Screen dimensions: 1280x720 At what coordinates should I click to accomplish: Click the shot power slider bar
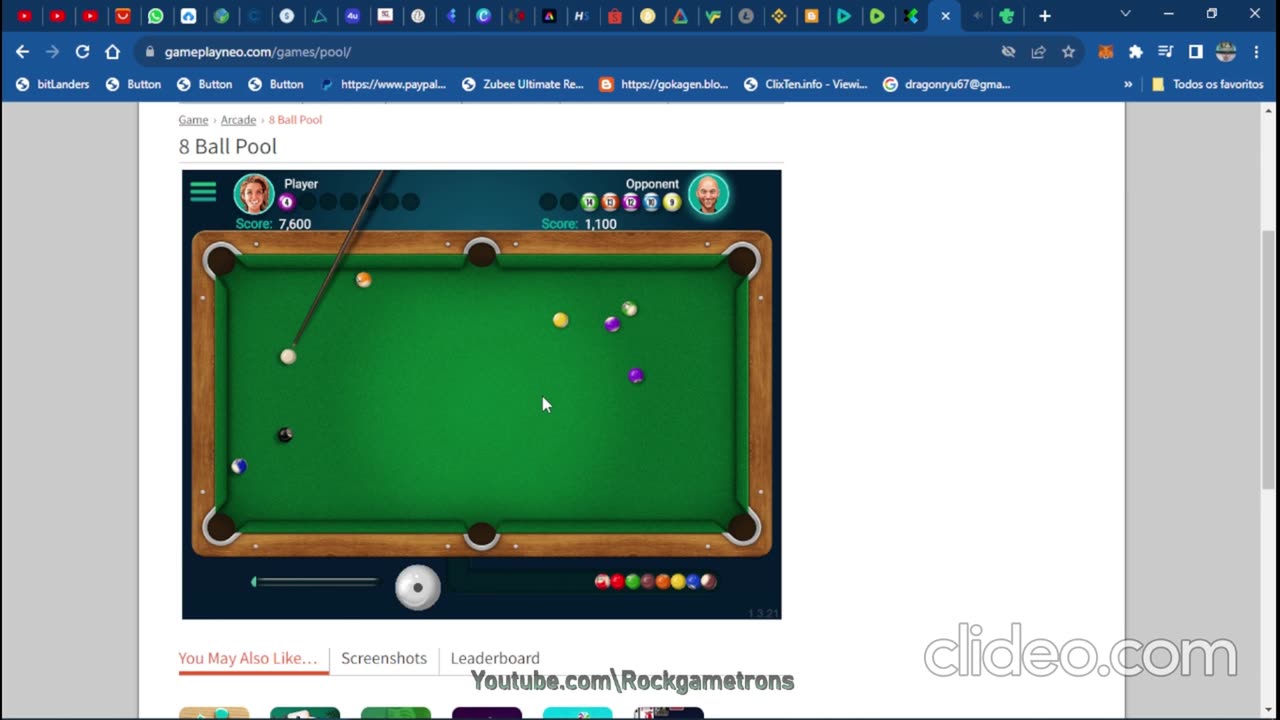pyautogui.click(x=314, y=581)
